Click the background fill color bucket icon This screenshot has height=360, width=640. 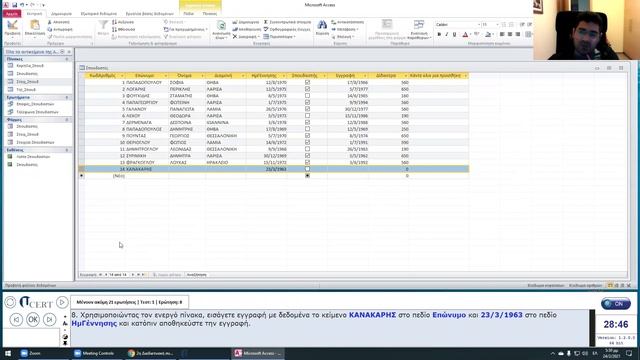[x=488, y=35]
